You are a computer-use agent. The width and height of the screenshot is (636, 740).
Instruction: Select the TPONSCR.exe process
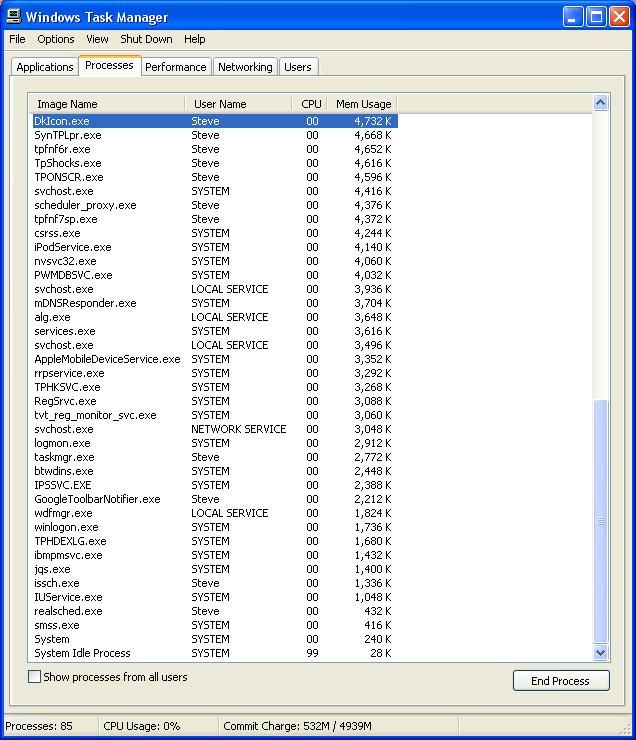(215, 177)
